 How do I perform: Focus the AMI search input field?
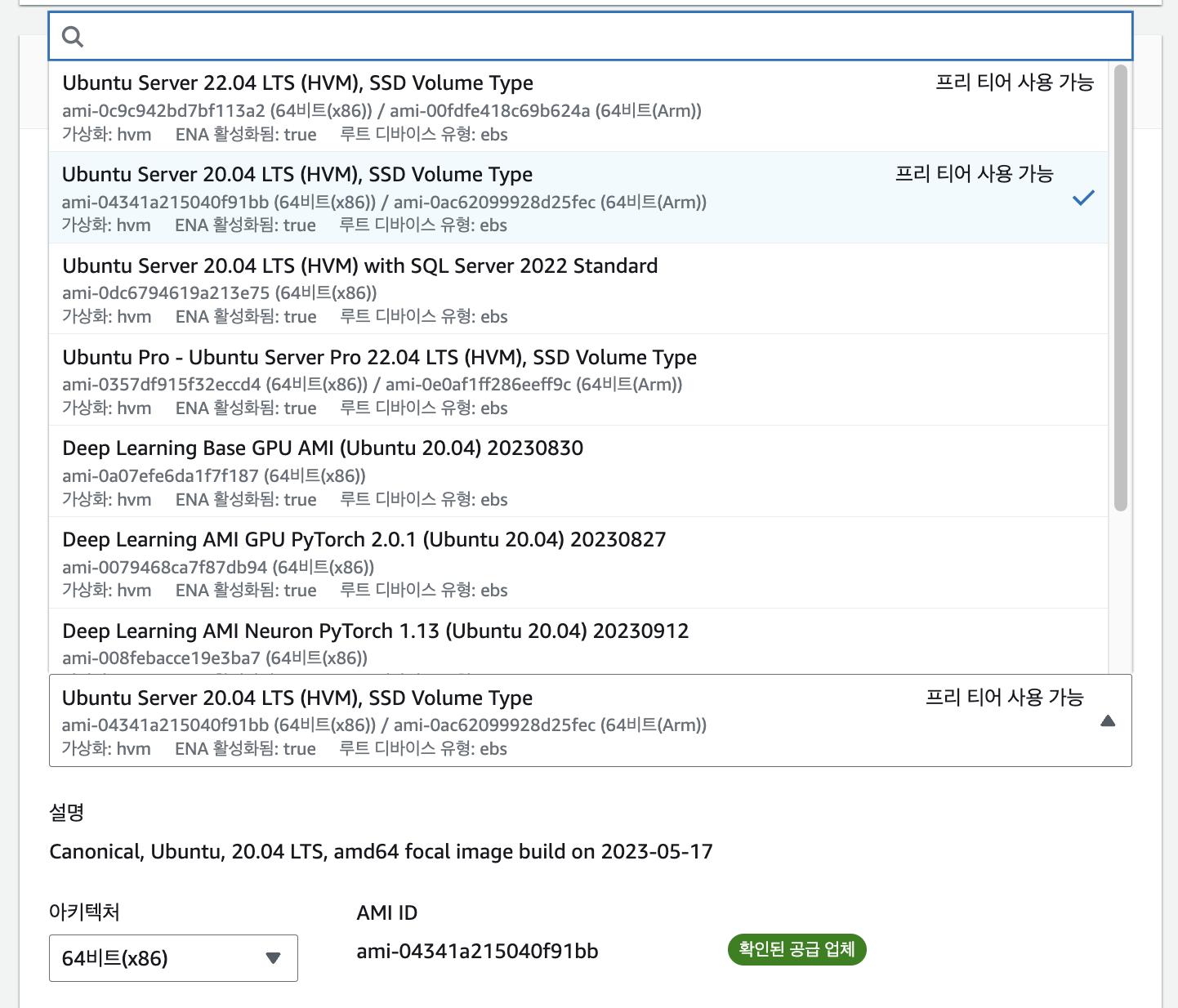pos(590,36)
